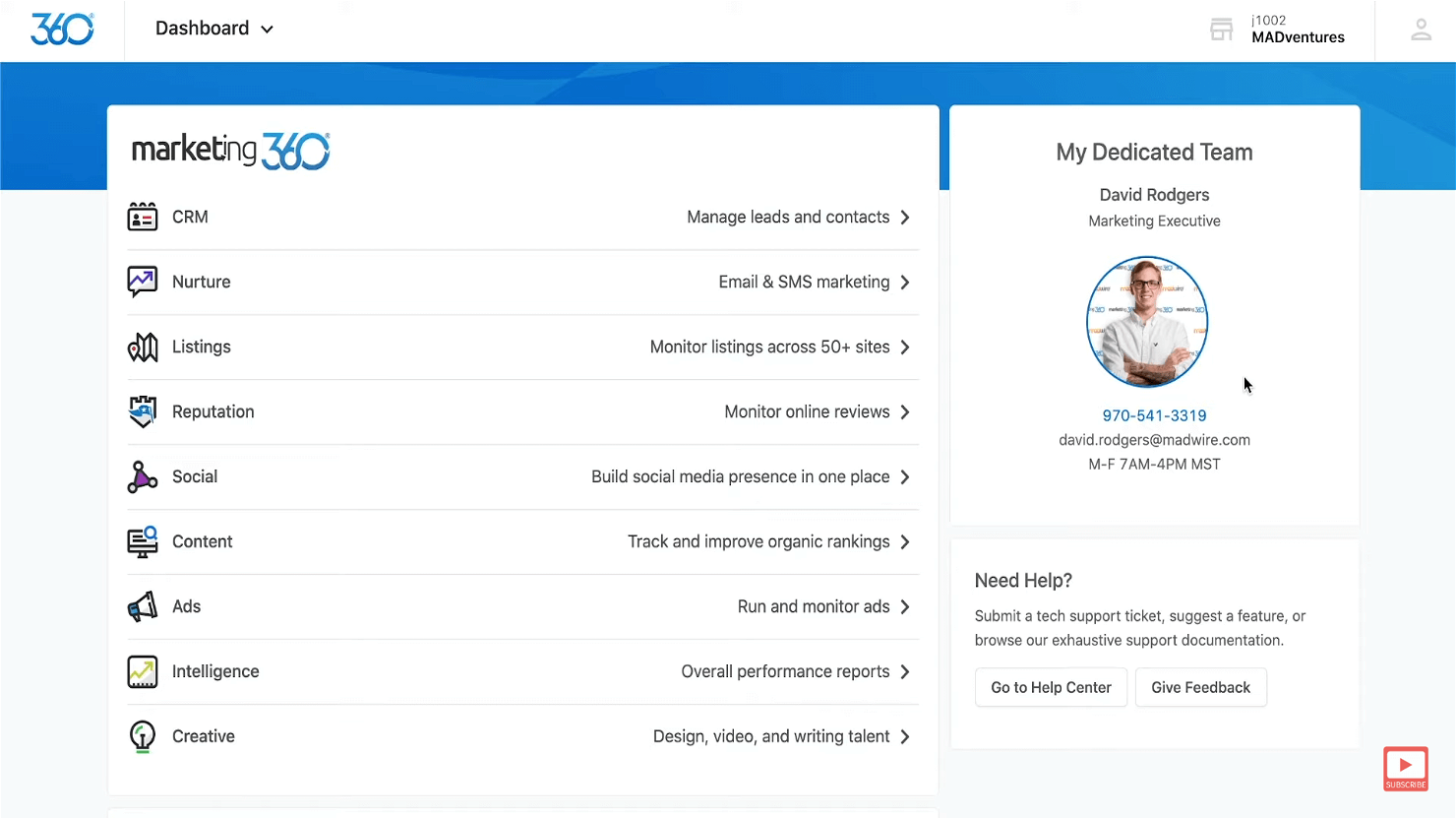The width and height of the screenshot is (1456, 819).
Task: Click the Intelligence graph icon
Action: tap(143, 671)
